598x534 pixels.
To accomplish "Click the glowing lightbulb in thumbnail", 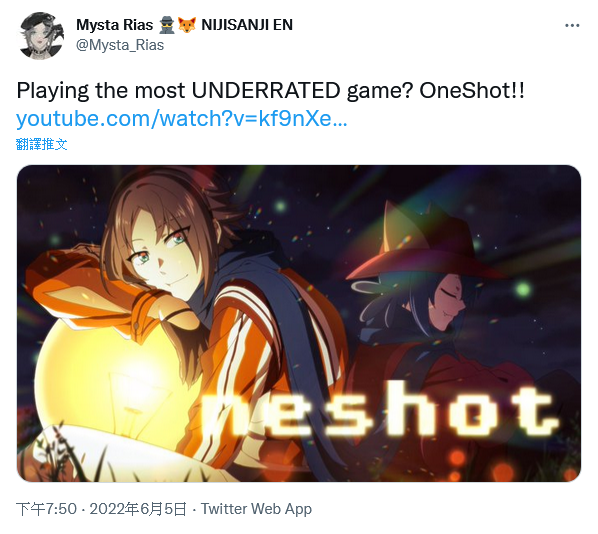I will point(114,385).
